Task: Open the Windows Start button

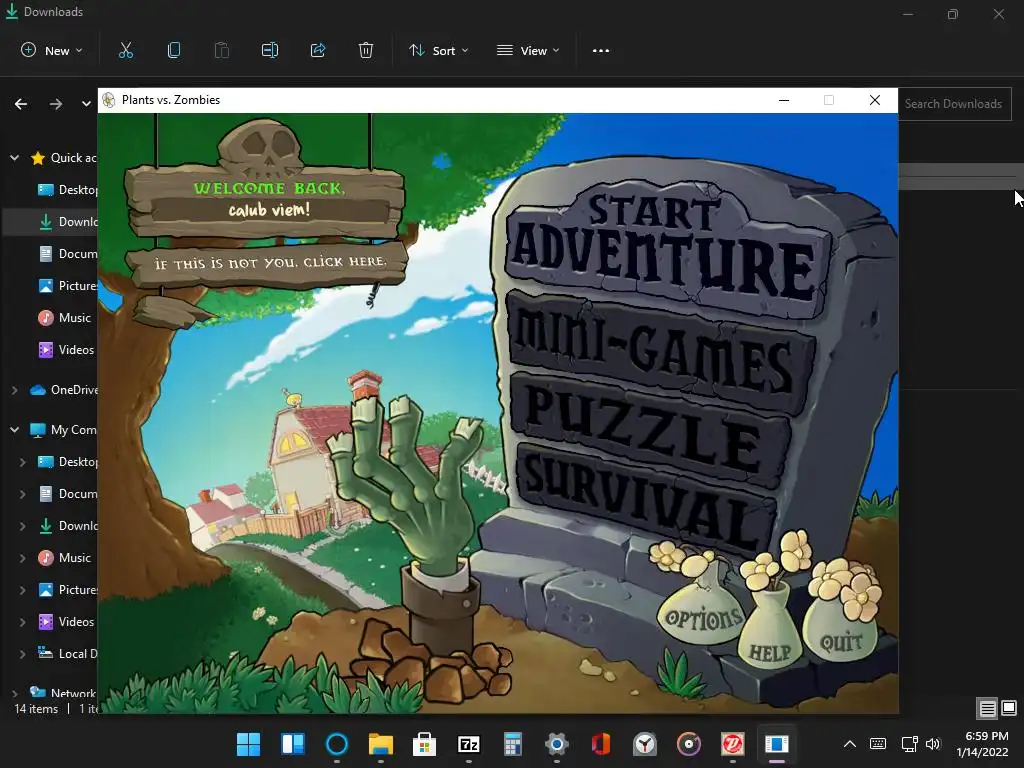Action: coord(248,744)
